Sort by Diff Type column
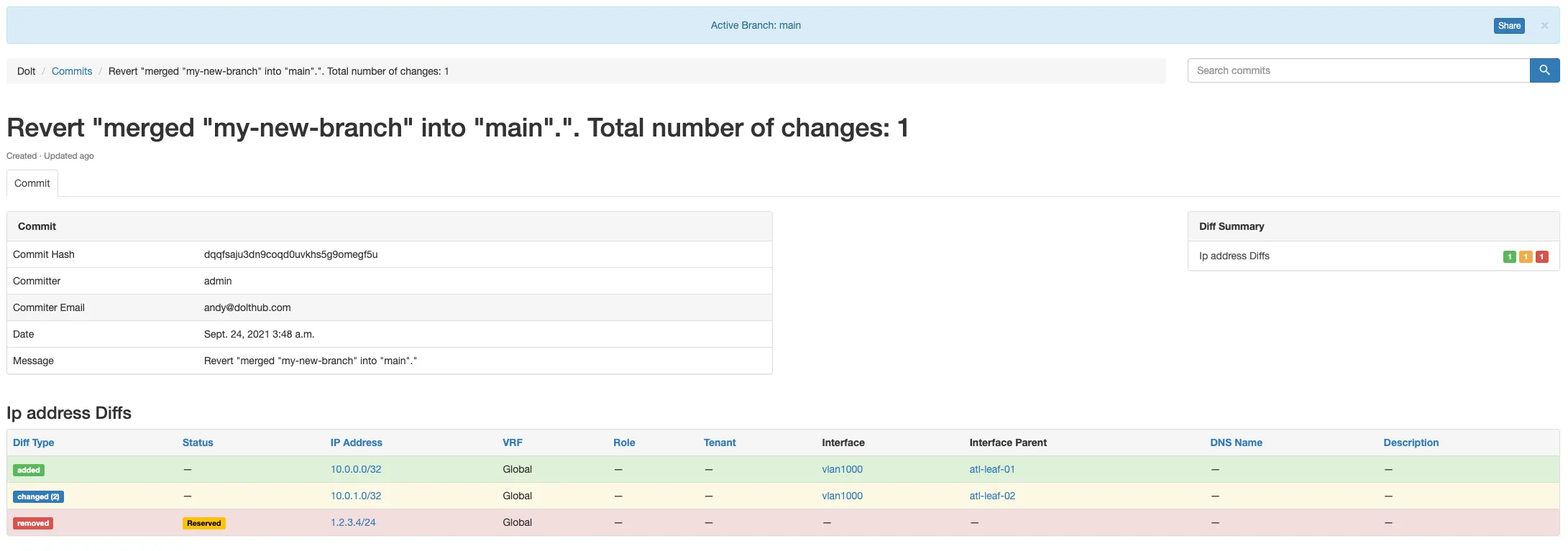The image size is (1568, 551). [x=34, y=443]
